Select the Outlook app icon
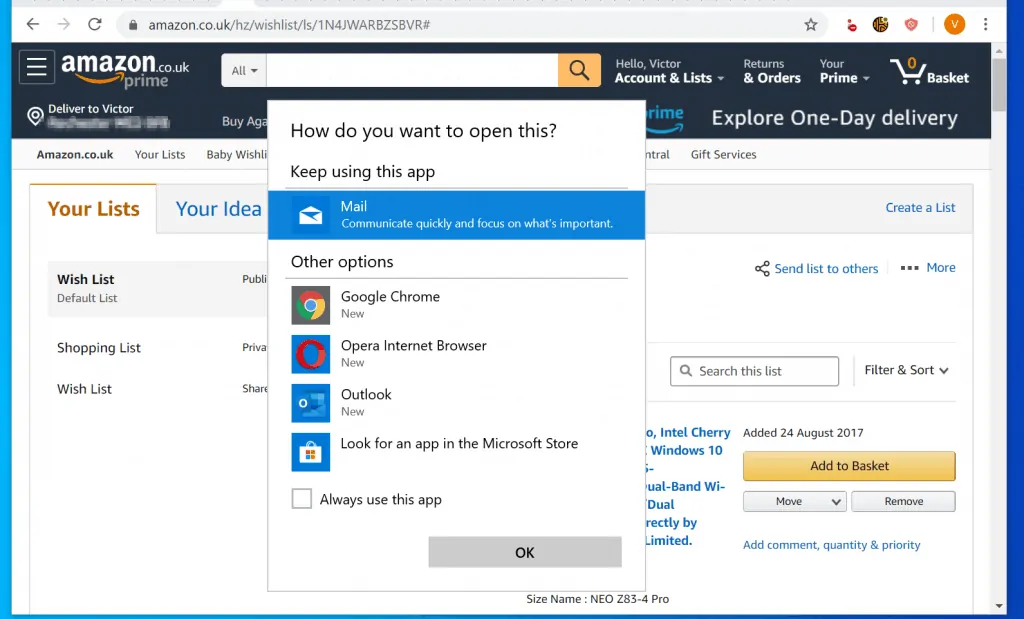This screenshot has height=619, width=1024. pos(310,402)
